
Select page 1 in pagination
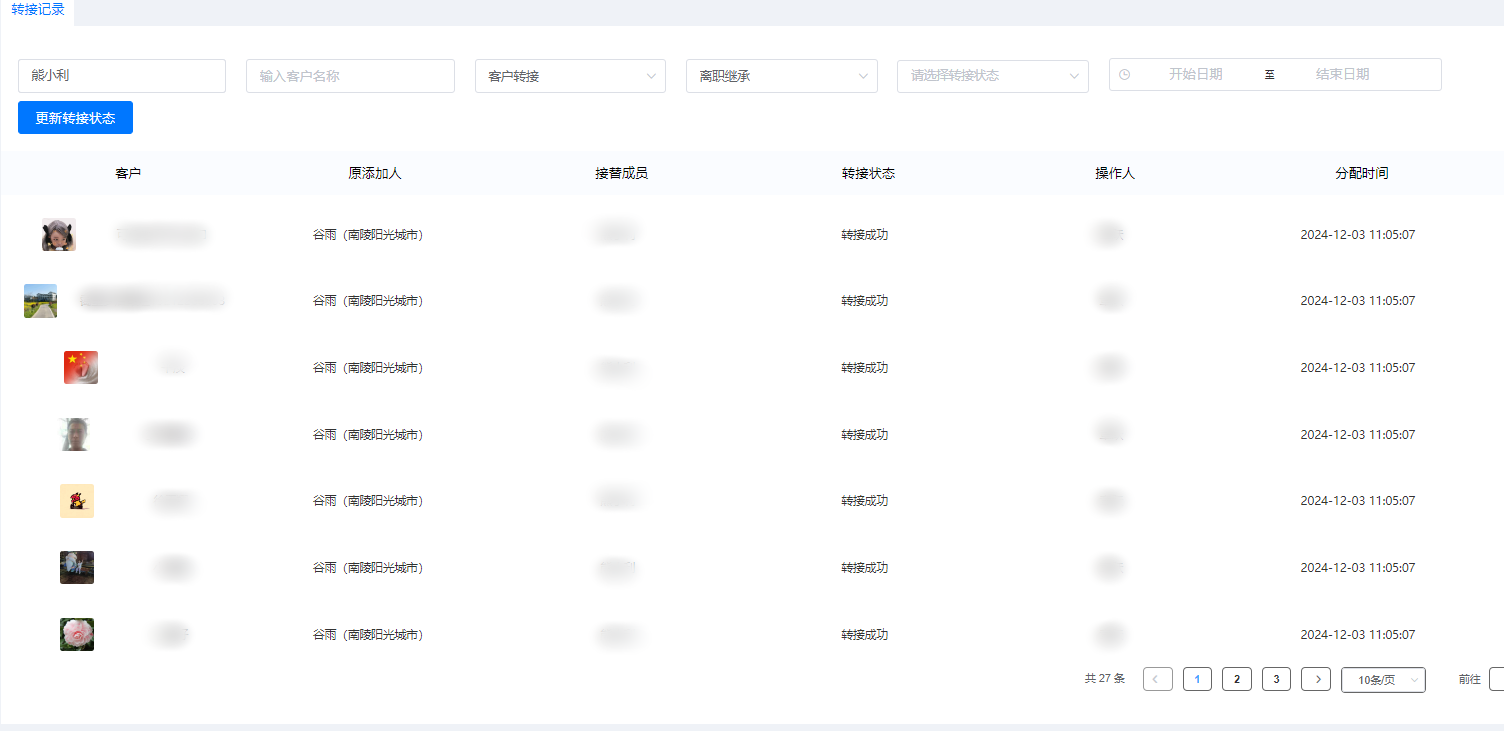pos(1197,679)
